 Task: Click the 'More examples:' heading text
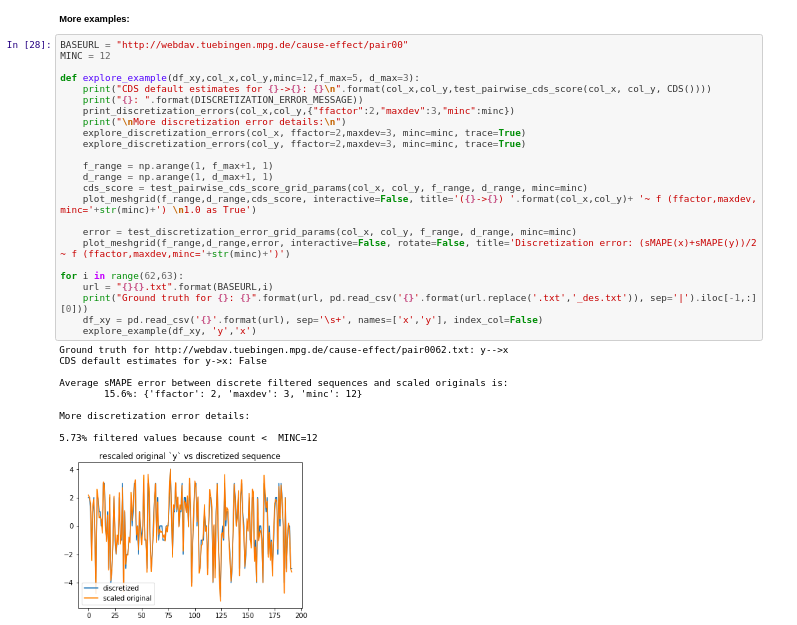click(94, 19)
